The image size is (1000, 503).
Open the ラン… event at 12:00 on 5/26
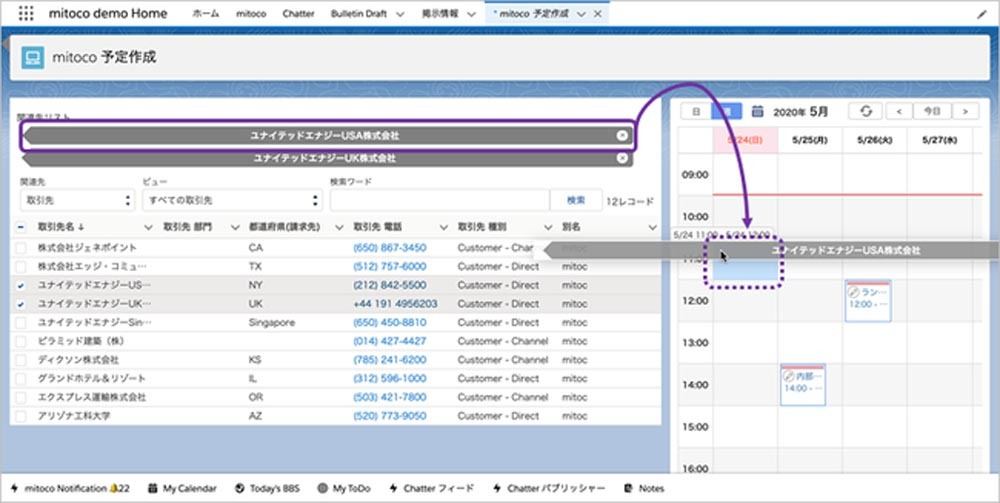tap(868, 300)
